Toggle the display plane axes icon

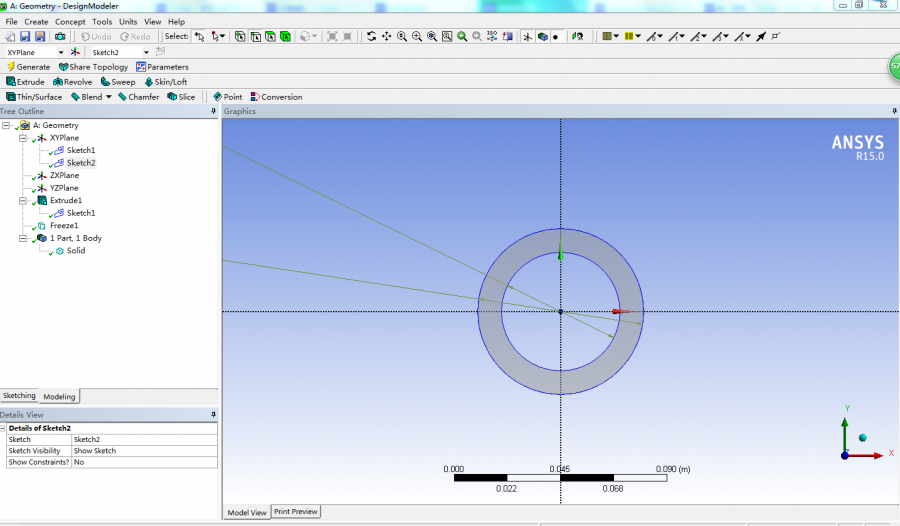[527, 37]
